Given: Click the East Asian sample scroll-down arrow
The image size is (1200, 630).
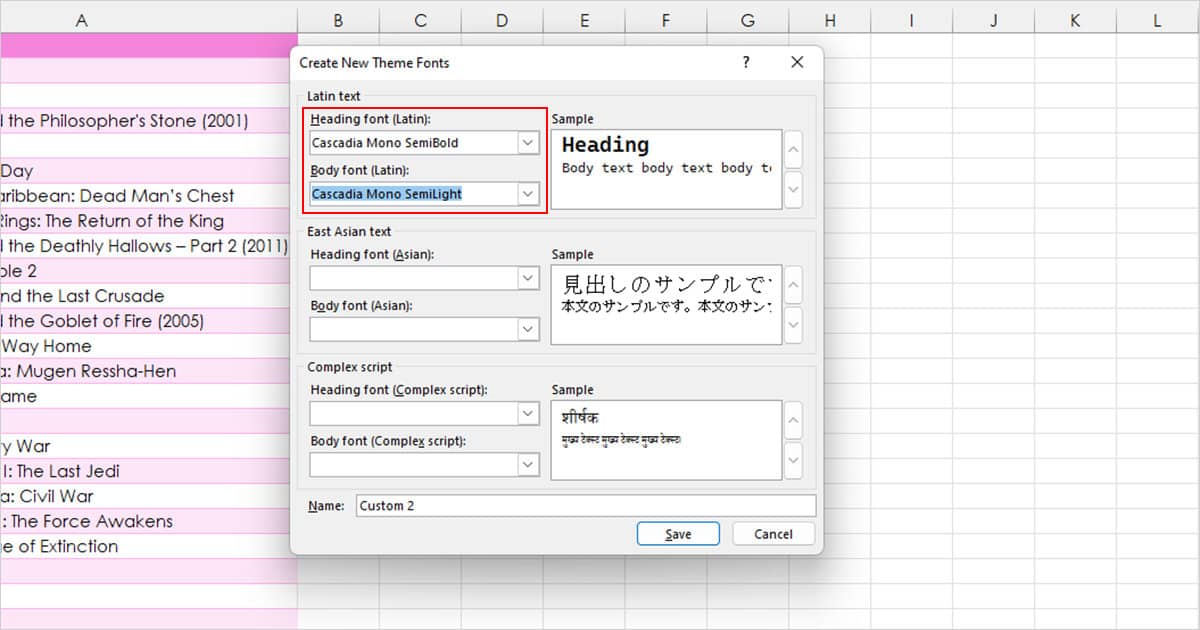Looking at the screenshot, I should click(x=792, y=325).
